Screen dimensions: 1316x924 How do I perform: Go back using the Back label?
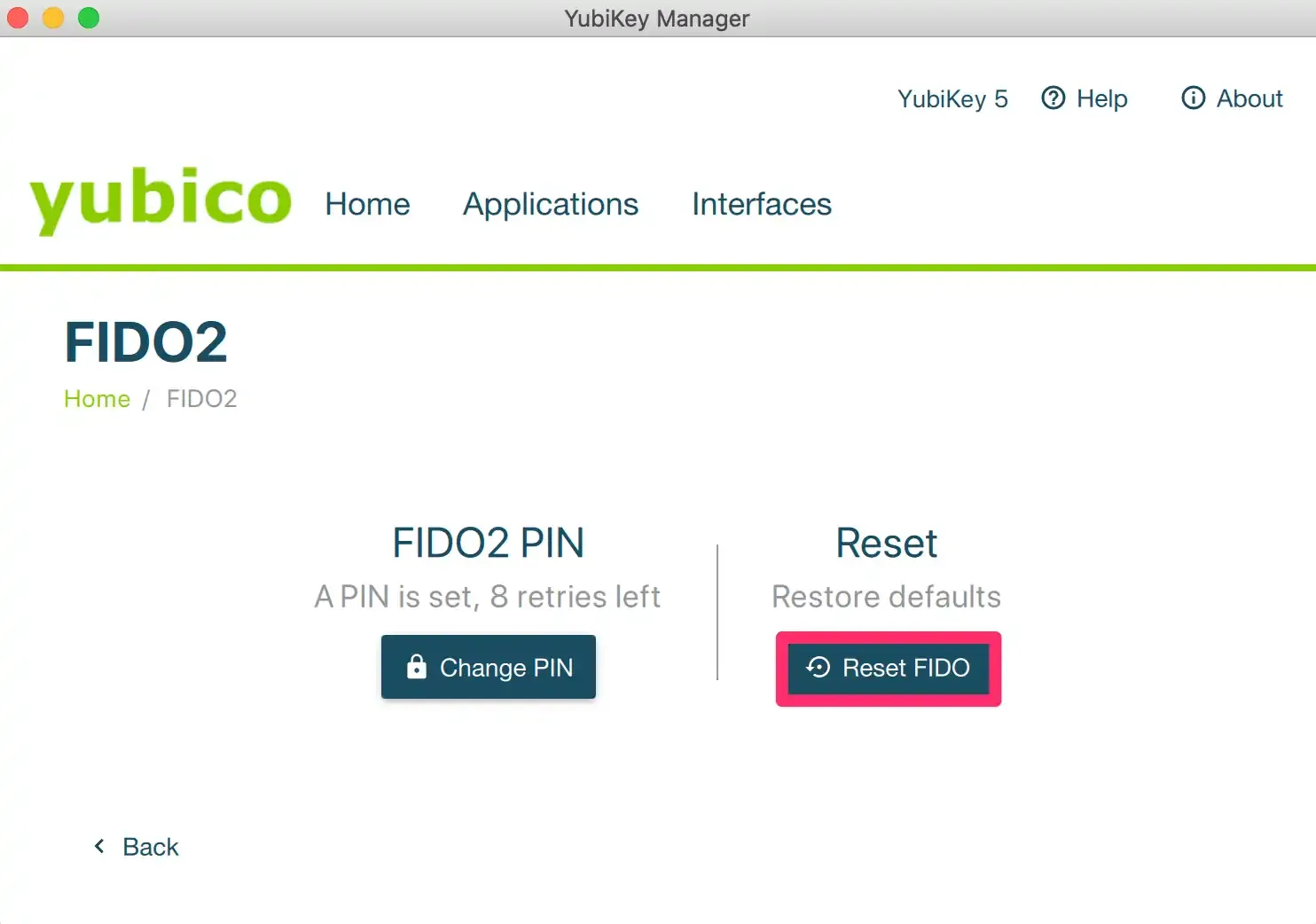151,847
